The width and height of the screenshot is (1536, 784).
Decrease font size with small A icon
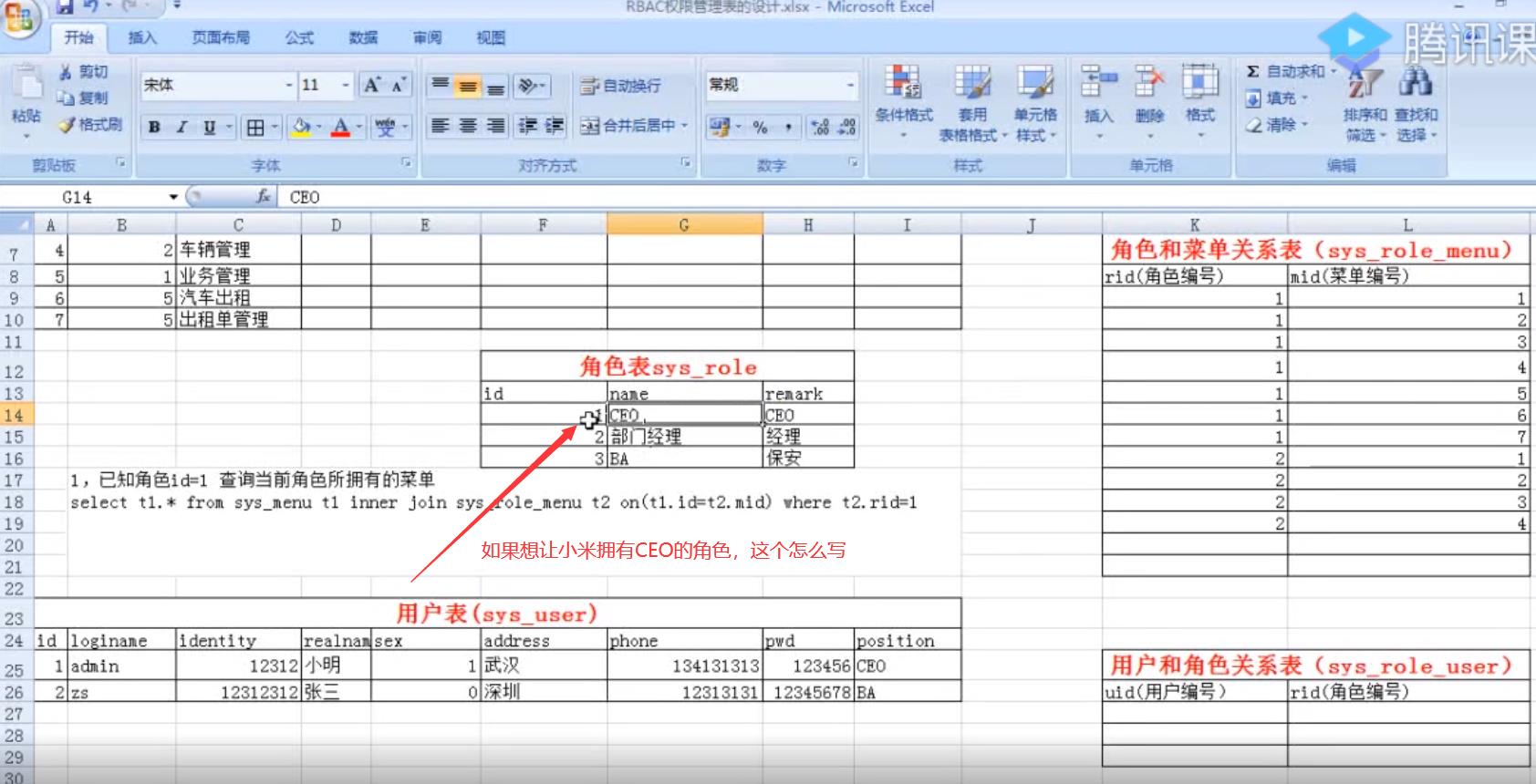(399, 86)
